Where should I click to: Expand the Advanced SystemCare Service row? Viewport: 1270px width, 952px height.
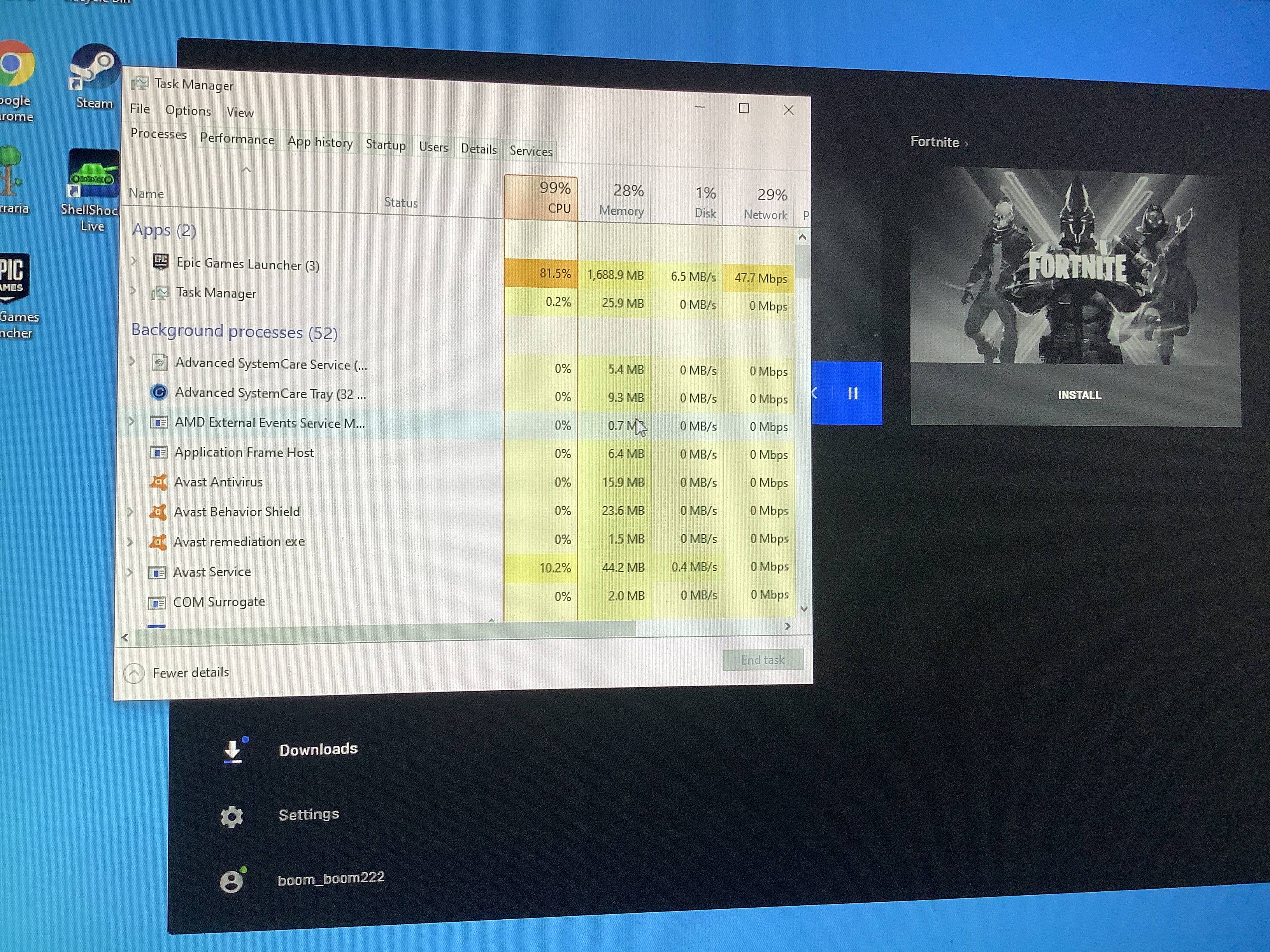[x=132, y=362]
